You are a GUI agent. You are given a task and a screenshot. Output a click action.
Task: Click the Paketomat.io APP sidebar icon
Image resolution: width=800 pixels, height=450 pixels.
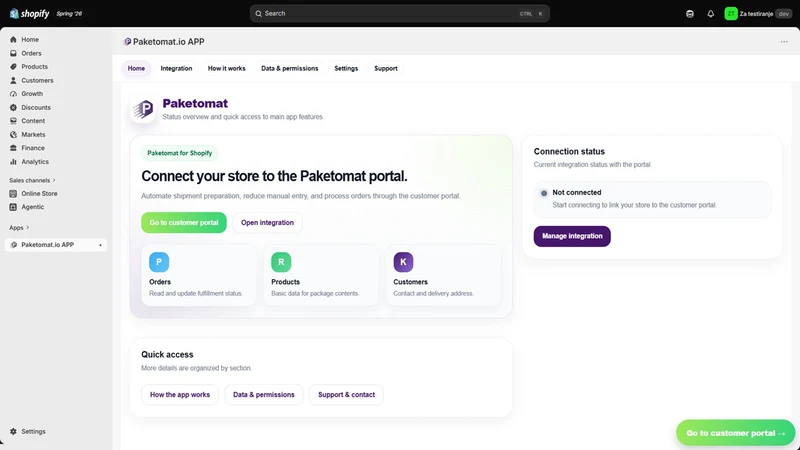pyautogui.click(x=14, y=245)
